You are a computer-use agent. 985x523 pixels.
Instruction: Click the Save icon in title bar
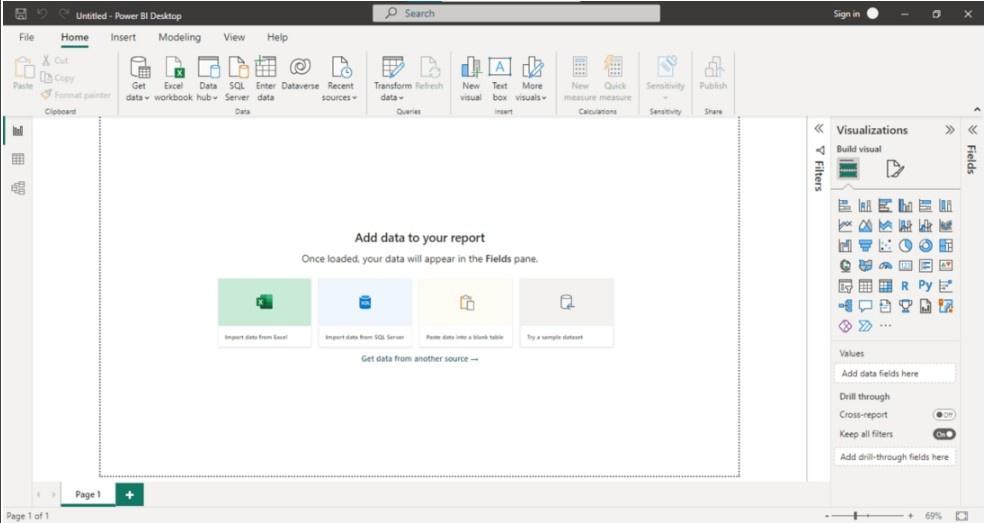pyautogui.click(x=21, y=14)
